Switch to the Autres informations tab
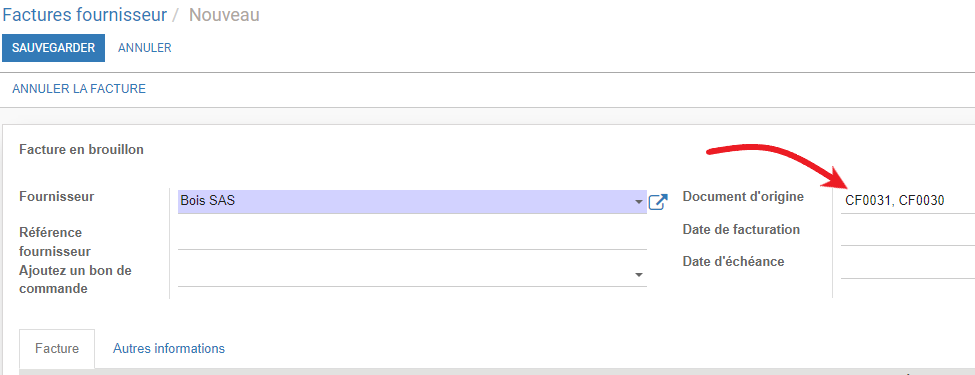 [169, 348]
